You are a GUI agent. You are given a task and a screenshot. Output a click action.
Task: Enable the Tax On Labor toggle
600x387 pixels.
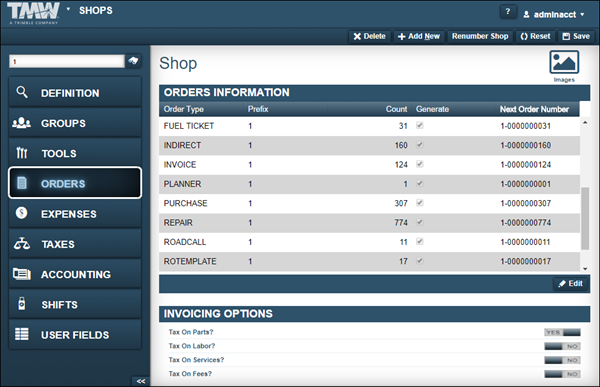pos(562,346)
